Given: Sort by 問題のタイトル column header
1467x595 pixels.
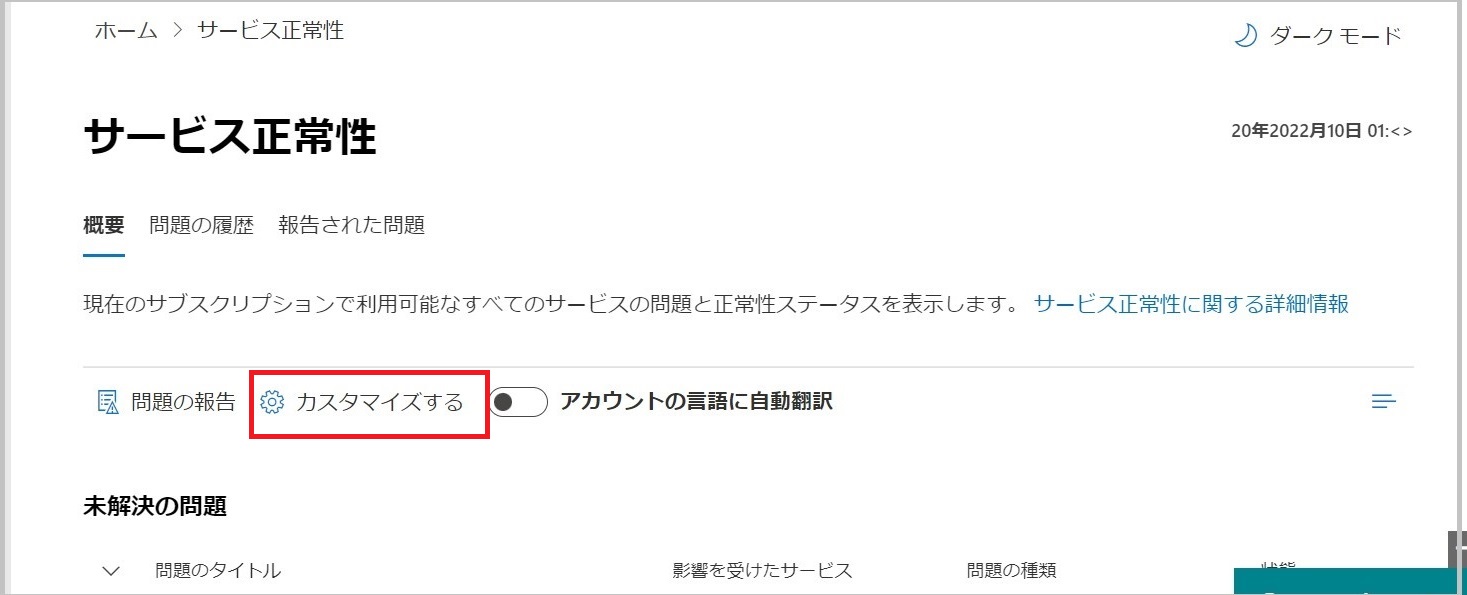Looking at the screenshot, I should point(218,571).
